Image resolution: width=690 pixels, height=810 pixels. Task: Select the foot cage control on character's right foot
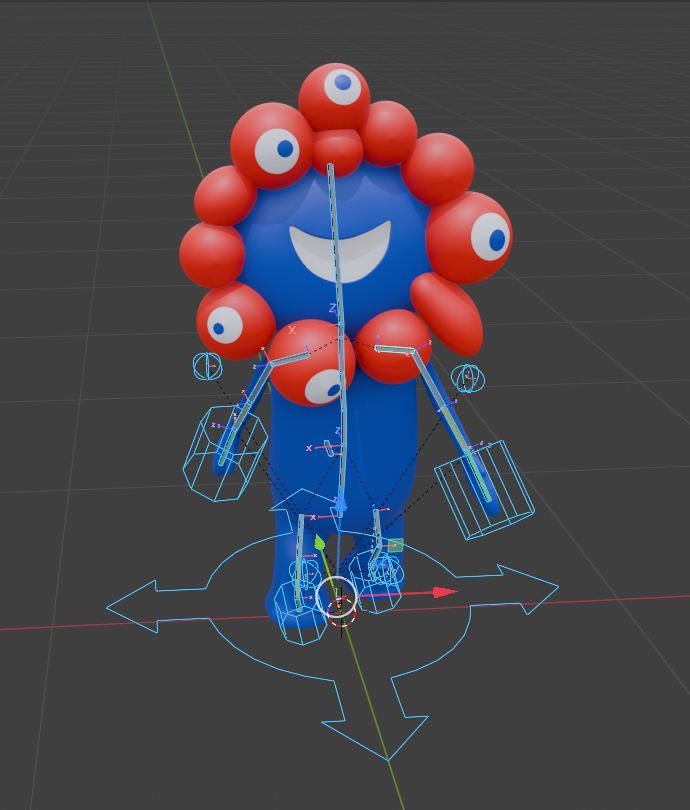point(300,613)
